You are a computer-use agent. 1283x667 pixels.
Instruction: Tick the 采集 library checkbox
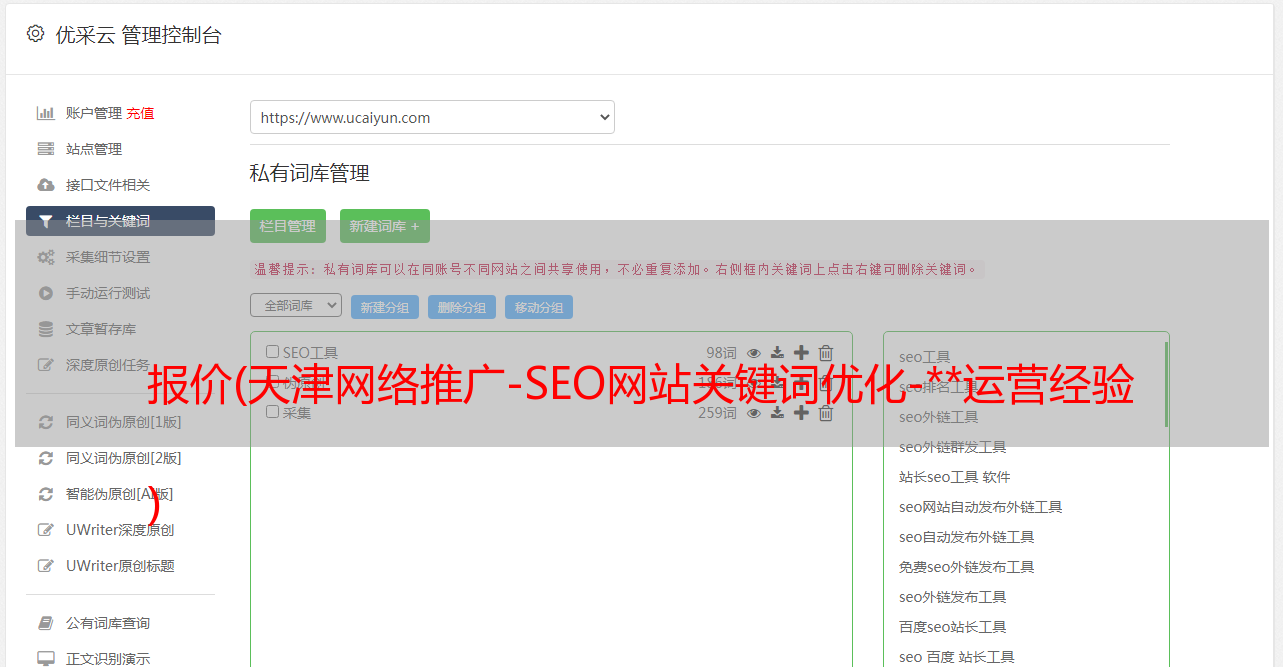pyautogui.click(x=272, y=412)
